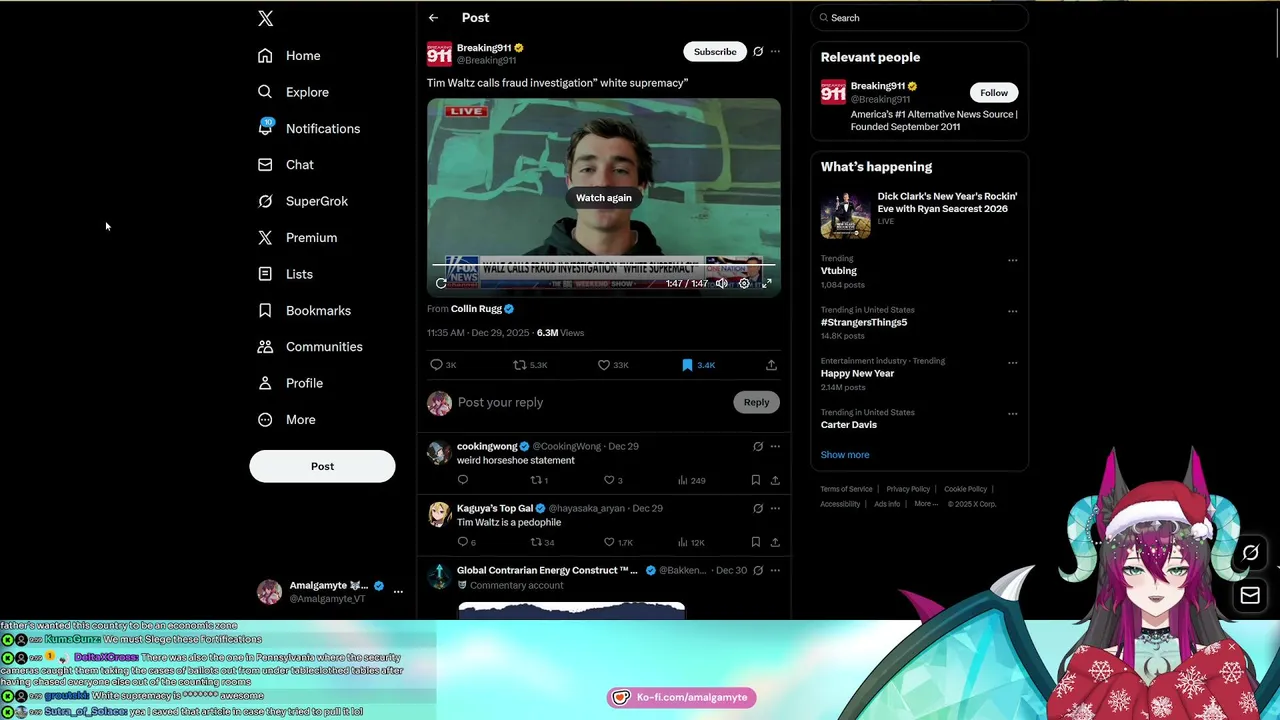
Task: Open more options on Kaguya's Top Gal comment
Action: [x=775, y=509]
